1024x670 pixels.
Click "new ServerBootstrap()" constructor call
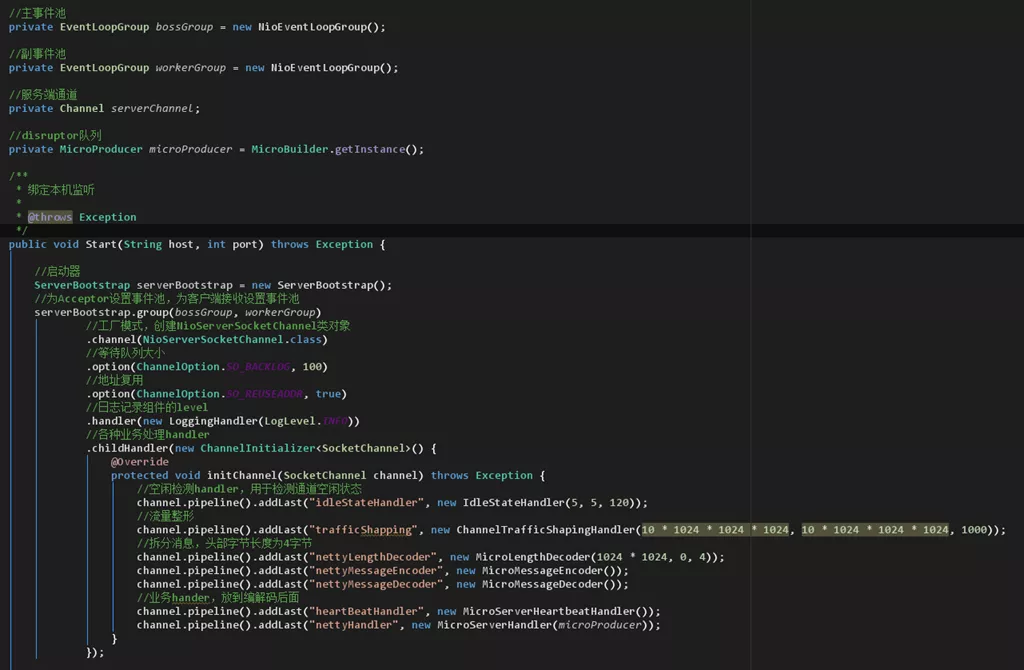click(319, 285)
